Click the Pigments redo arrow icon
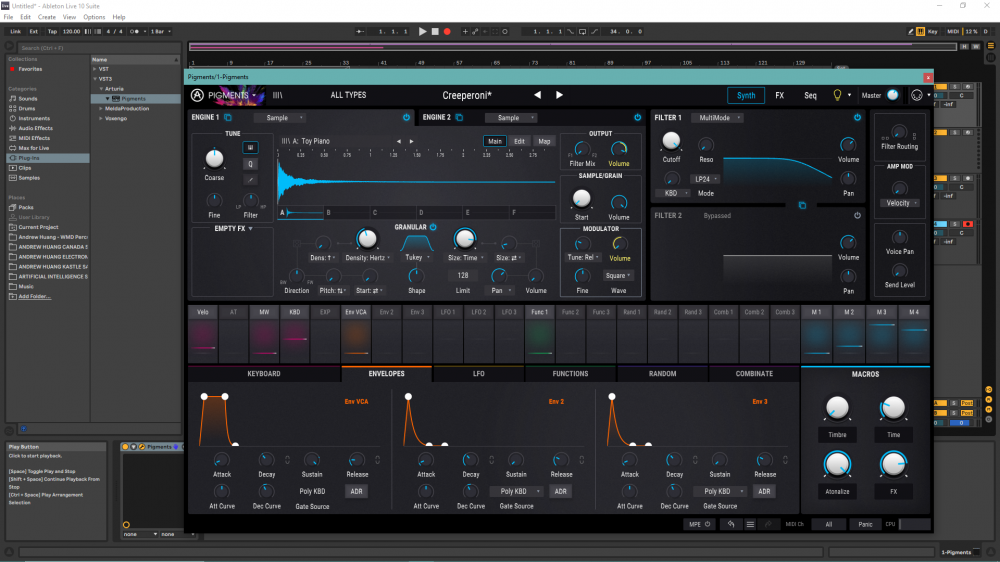1000x562 pixels. point(768,524)
